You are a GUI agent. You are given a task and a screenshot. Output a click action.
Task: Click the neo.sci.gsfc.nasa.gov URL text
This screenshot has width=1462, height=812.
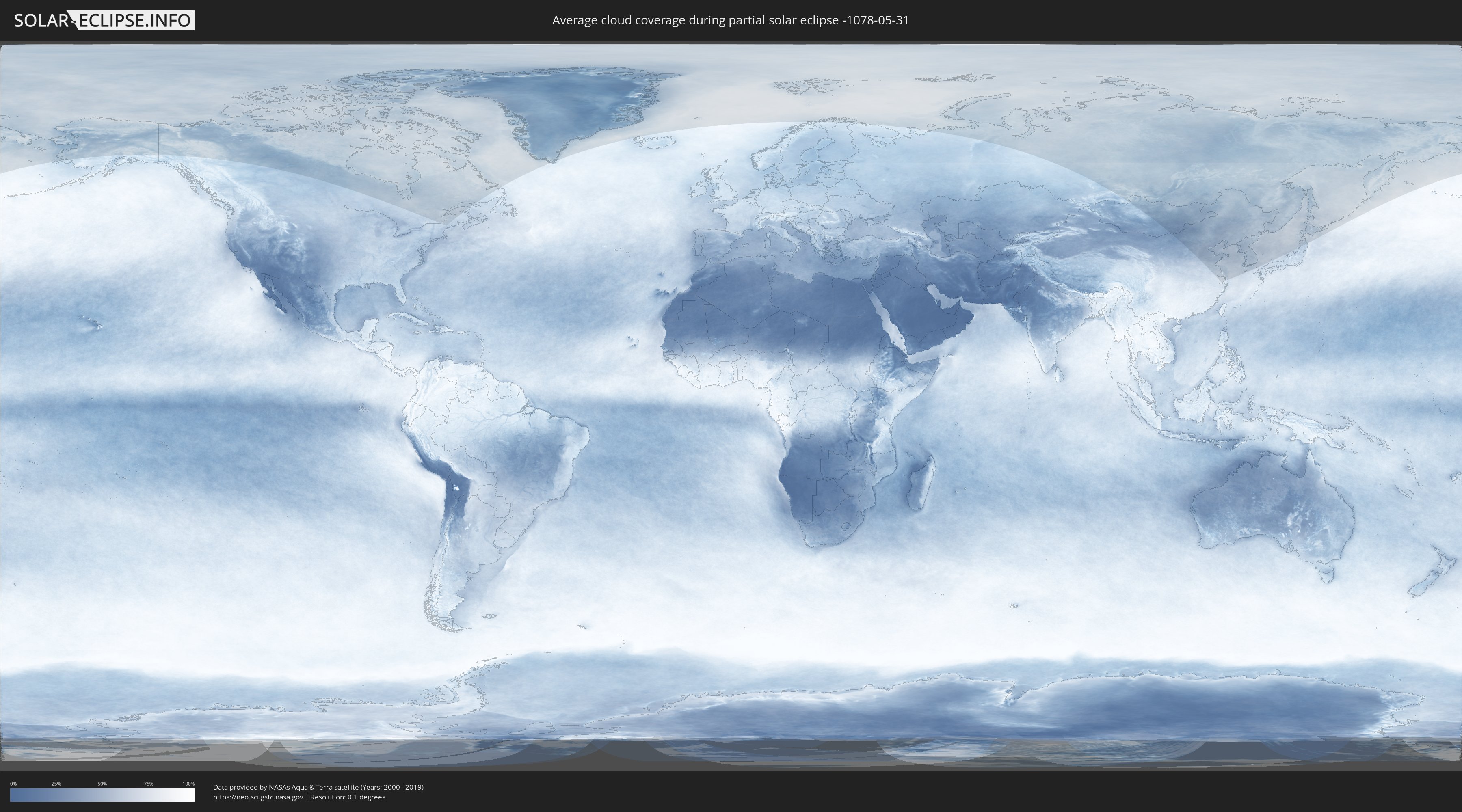click(258, 797)
